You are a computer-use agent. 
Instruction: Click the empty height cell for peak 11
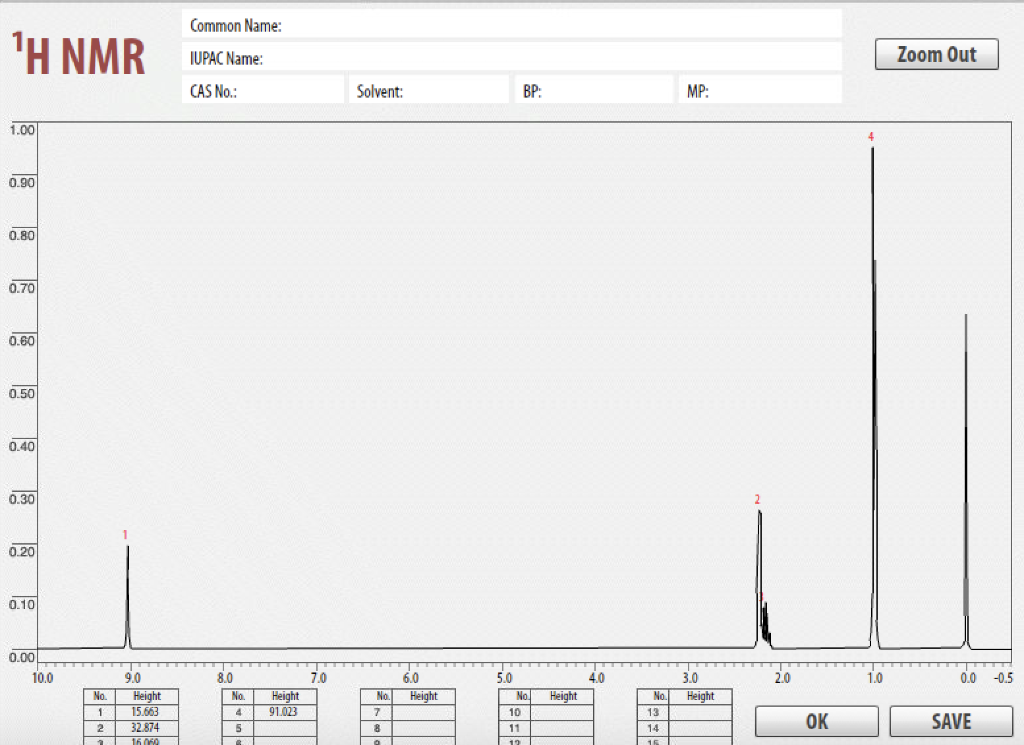point(562,727)
